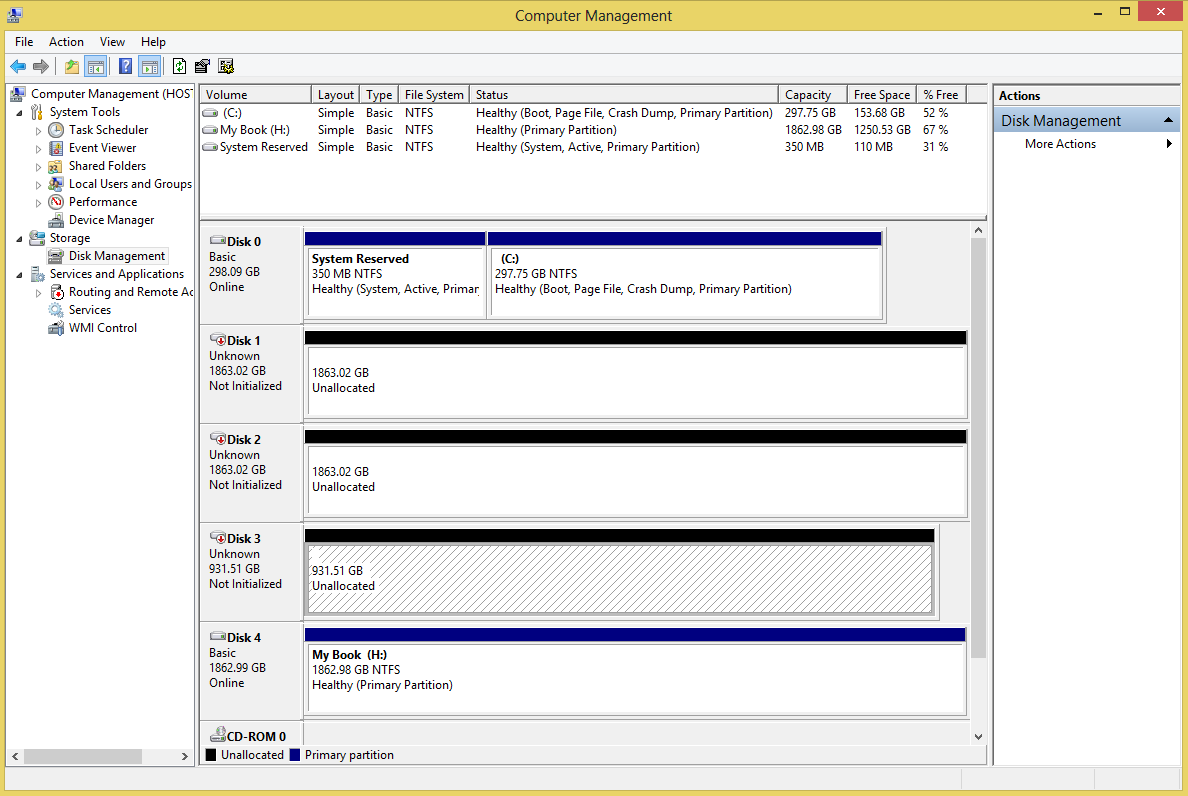
Task: Collapse the Disk Management section in Actions pane
Action: [x=1168, y=120]
